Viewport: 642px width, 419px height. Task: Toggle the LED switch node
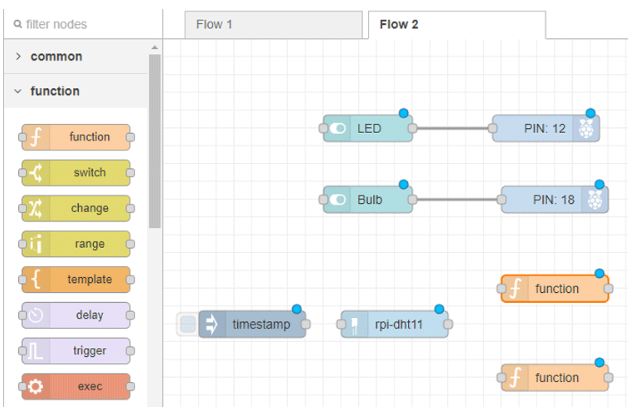(x=337, y=129)
